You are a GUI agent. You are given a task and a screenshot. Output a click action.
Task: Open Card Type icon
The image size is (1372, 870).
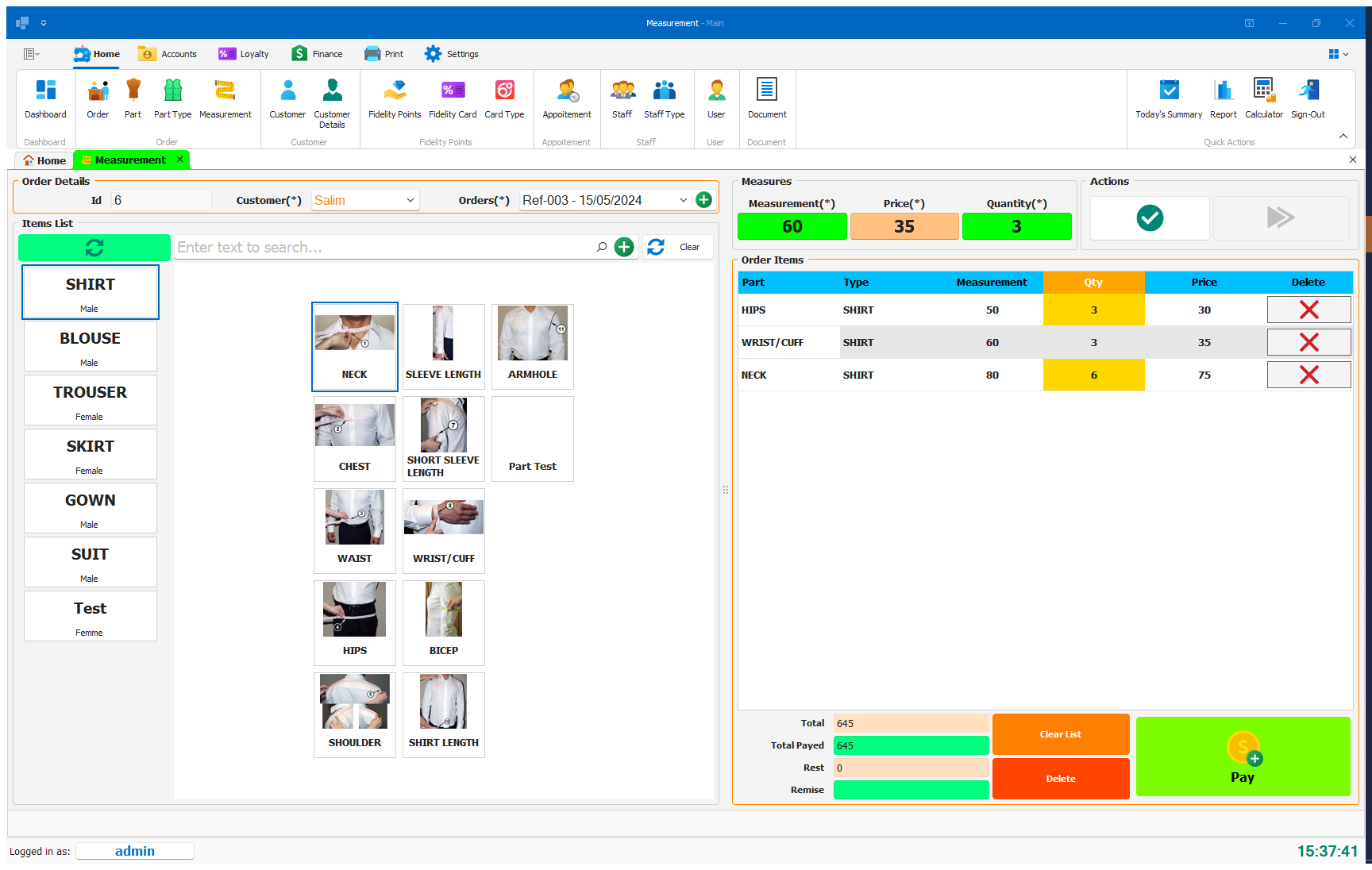pos(504,98)
